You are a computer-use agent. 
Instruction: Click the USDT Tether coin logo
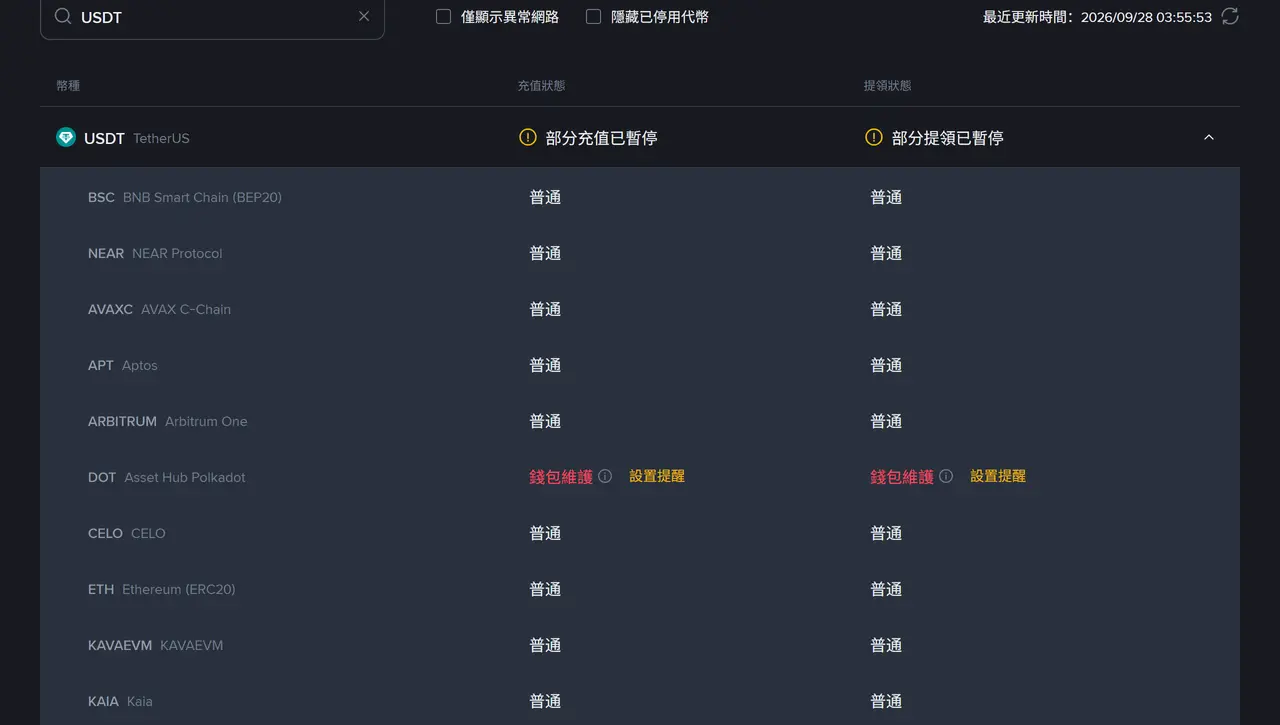coord(66,138)
